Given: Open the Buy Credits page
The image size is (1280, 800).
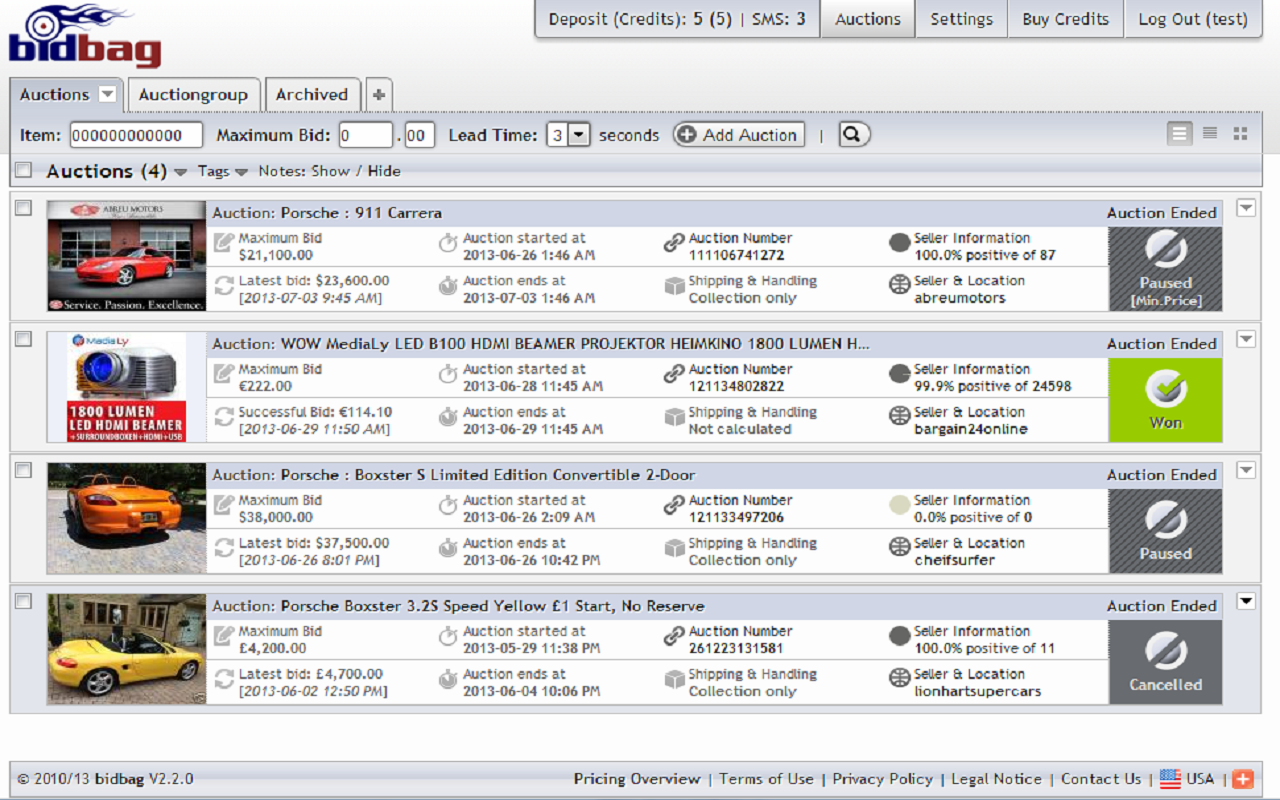Looking at the screenshot, I should point(1065,19).
